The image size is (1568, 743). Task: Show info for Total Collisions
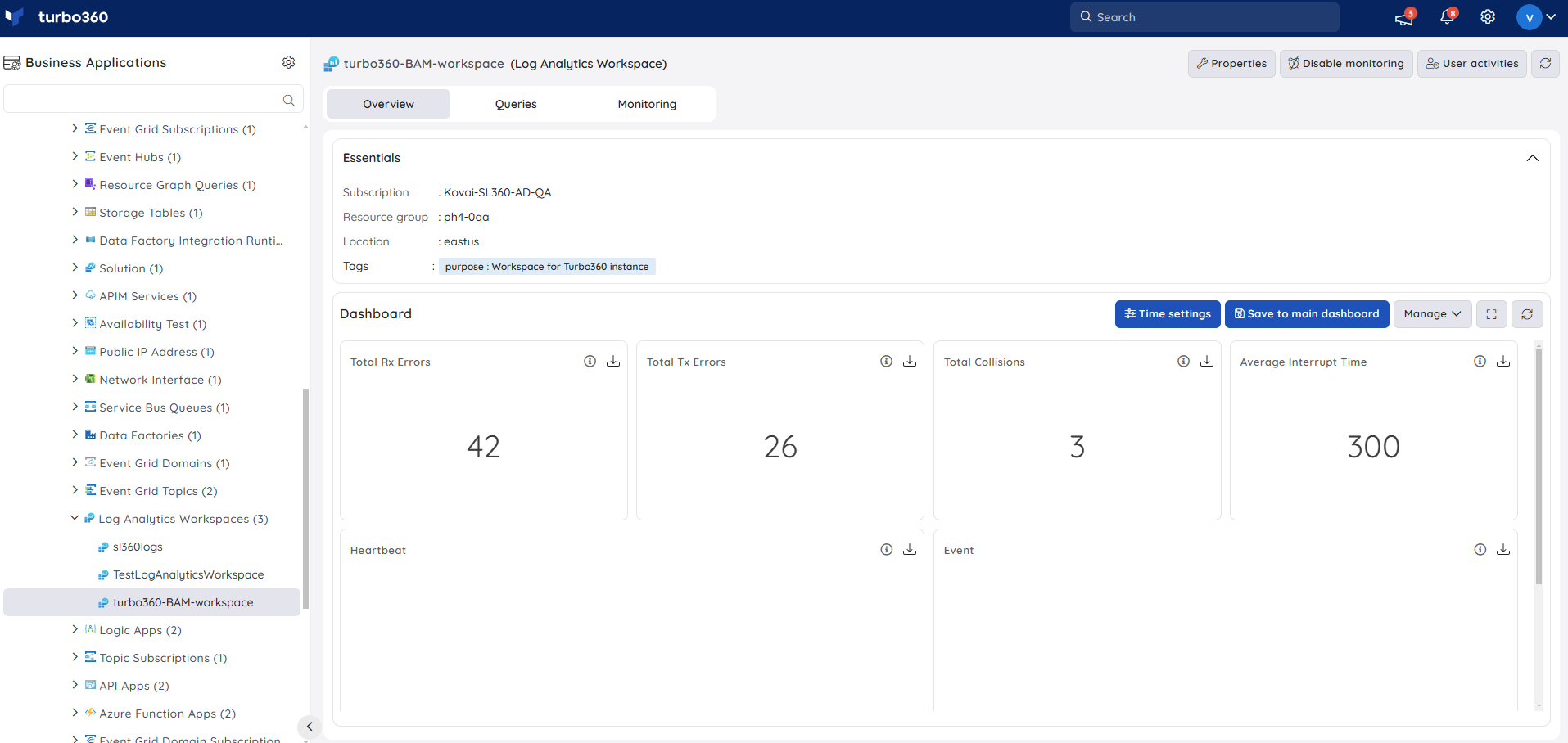tap(1183, 362)
